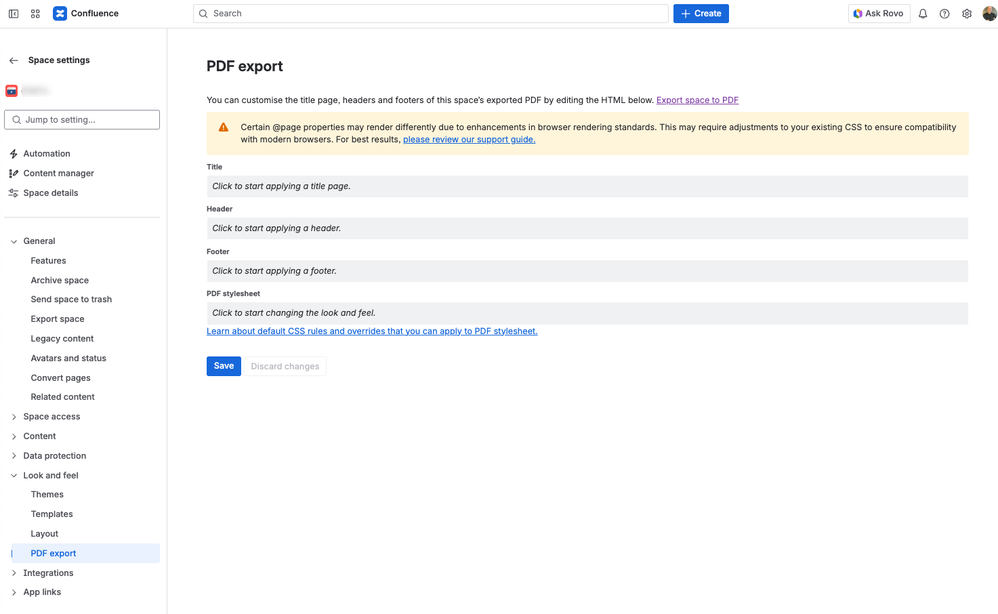Open Automation settings
The image size is (998, 614).
pyautogui.click(x=46, y=154)
